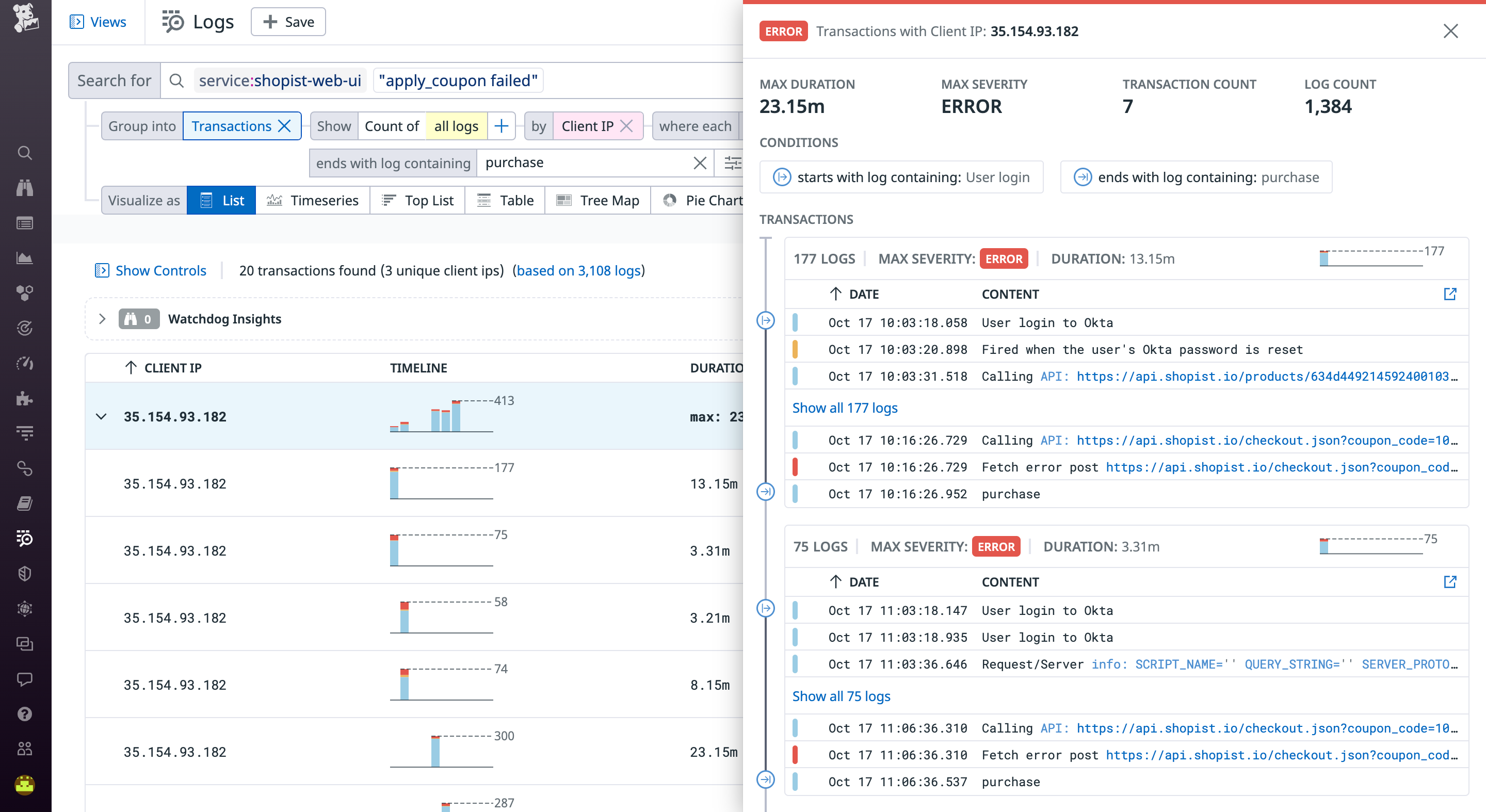Select the search magnifier icon in sidebar
This screenshot has height=812, width=1486.
[x=25, y=153]
